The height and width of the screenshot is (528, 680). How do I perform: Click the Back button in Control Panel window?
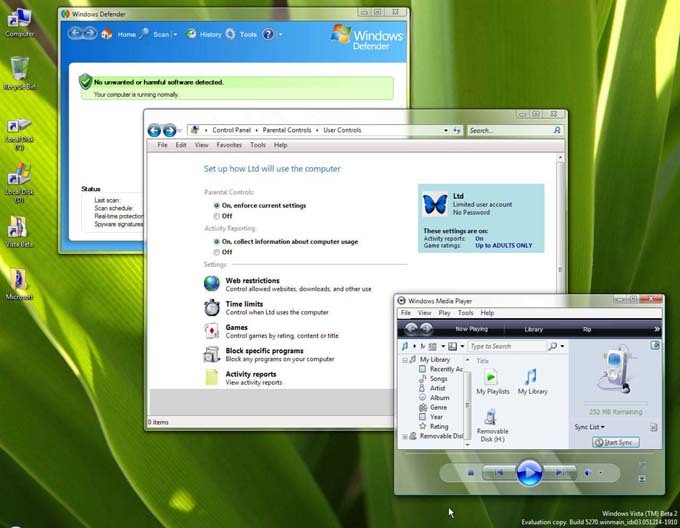(x=154, y=130)
